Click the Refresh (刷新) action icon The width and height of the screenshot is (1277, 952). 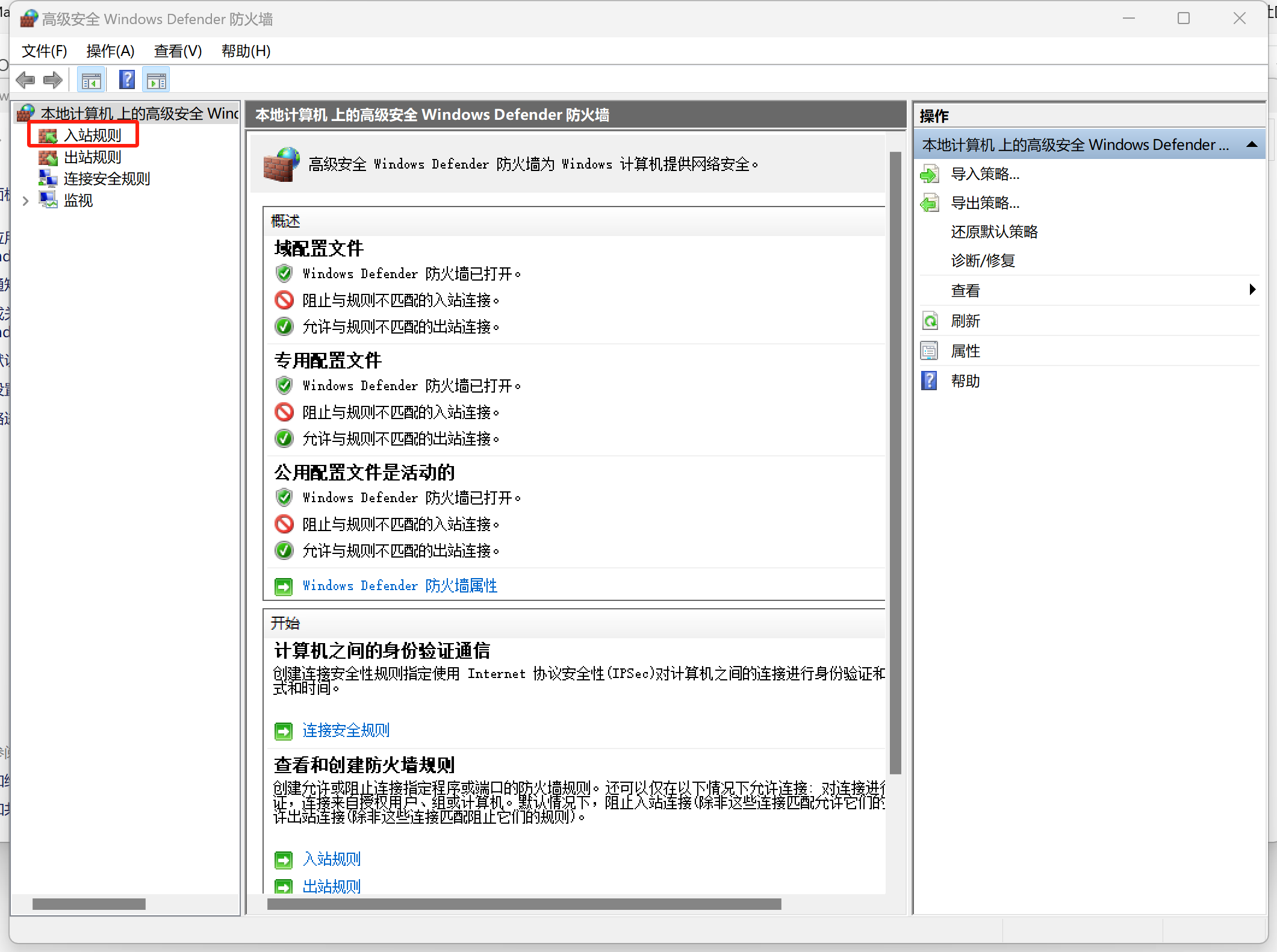930,321
